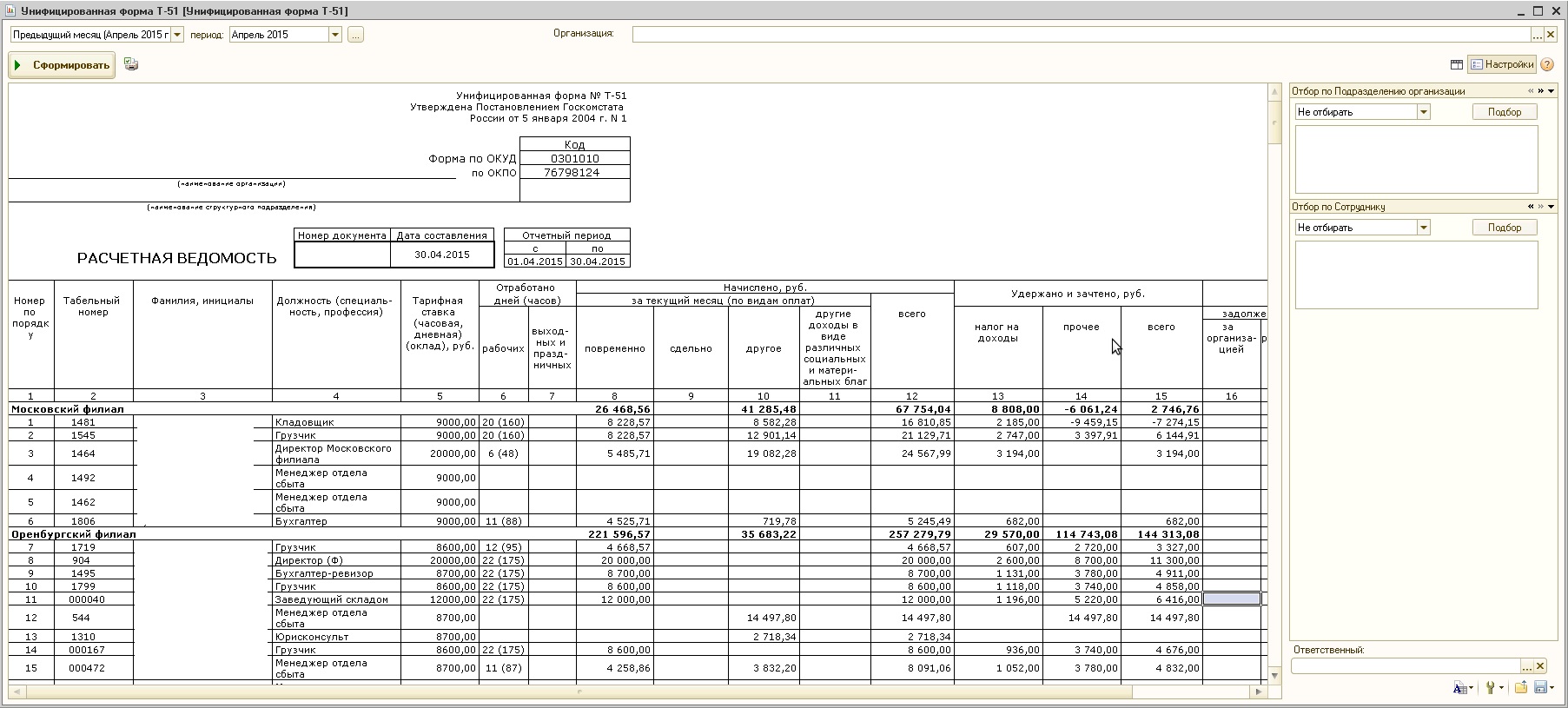
Task: Open the Предыдущий месяц period preset dropdown
Action: coord(177,35)
